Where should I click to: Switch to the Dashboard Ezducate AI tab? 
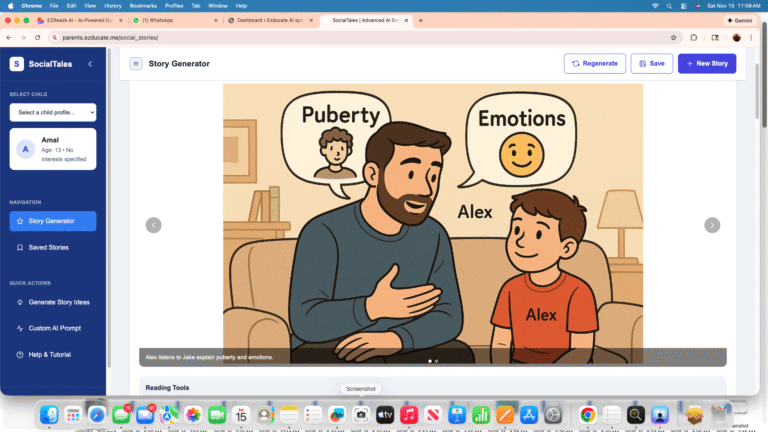click(269, 21)
